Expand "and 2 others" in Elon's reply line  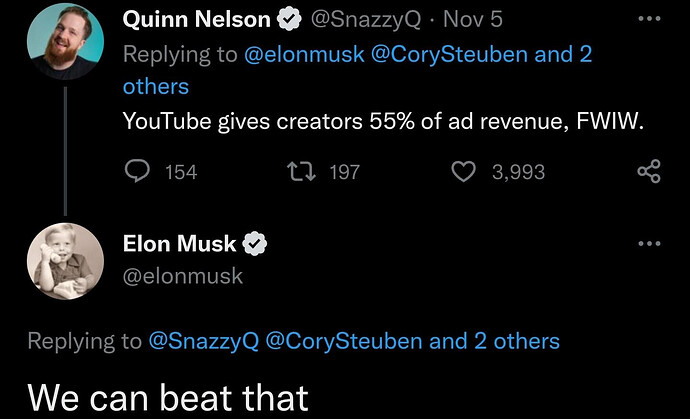click(494, 341)
